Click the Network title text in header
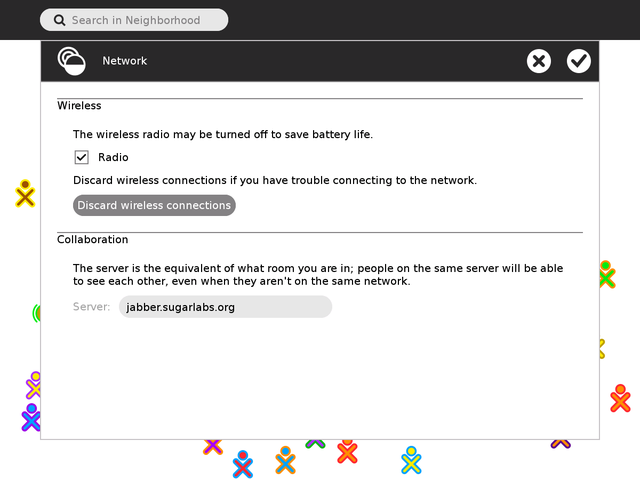The height and width of the screenshot is (480, 640). (x=124, y=61)
